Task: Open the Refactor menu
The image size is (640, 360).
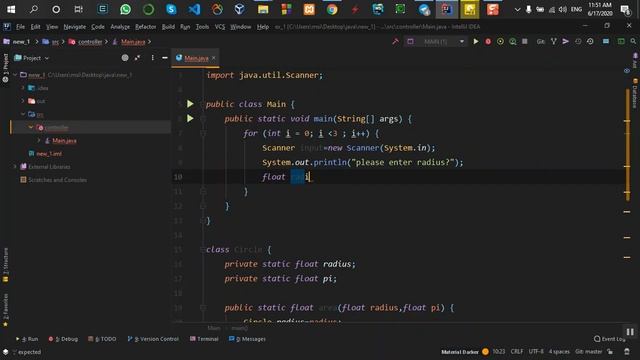Action: pos(146,27)
